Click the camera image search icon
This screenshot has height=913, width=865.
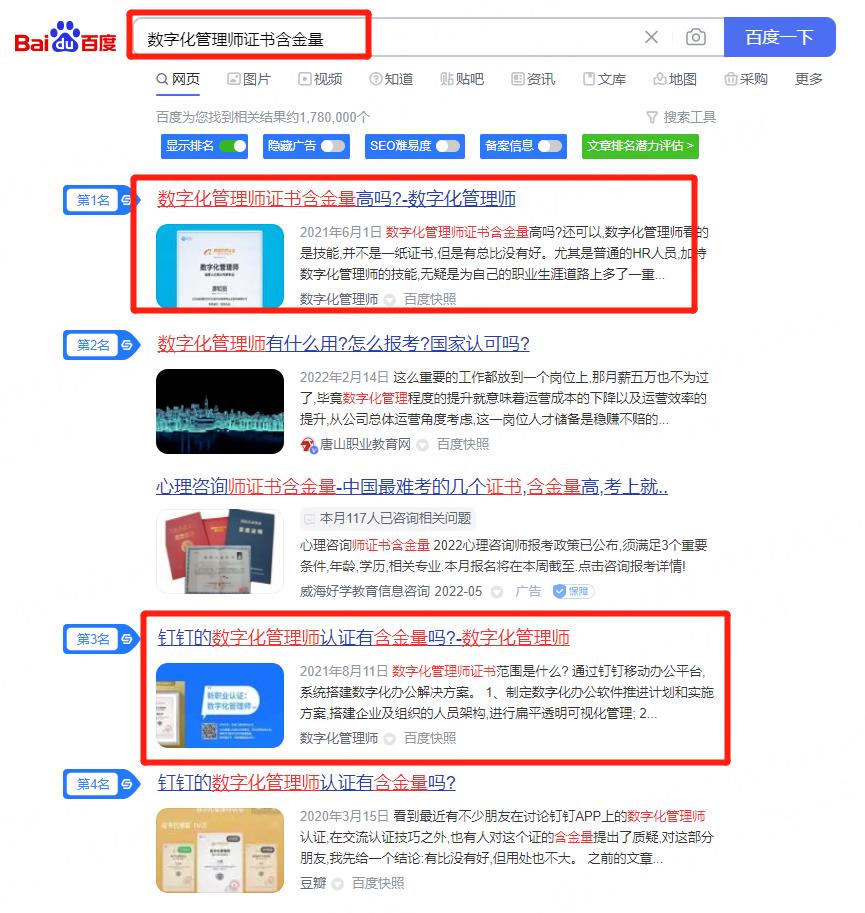(696, 37)
